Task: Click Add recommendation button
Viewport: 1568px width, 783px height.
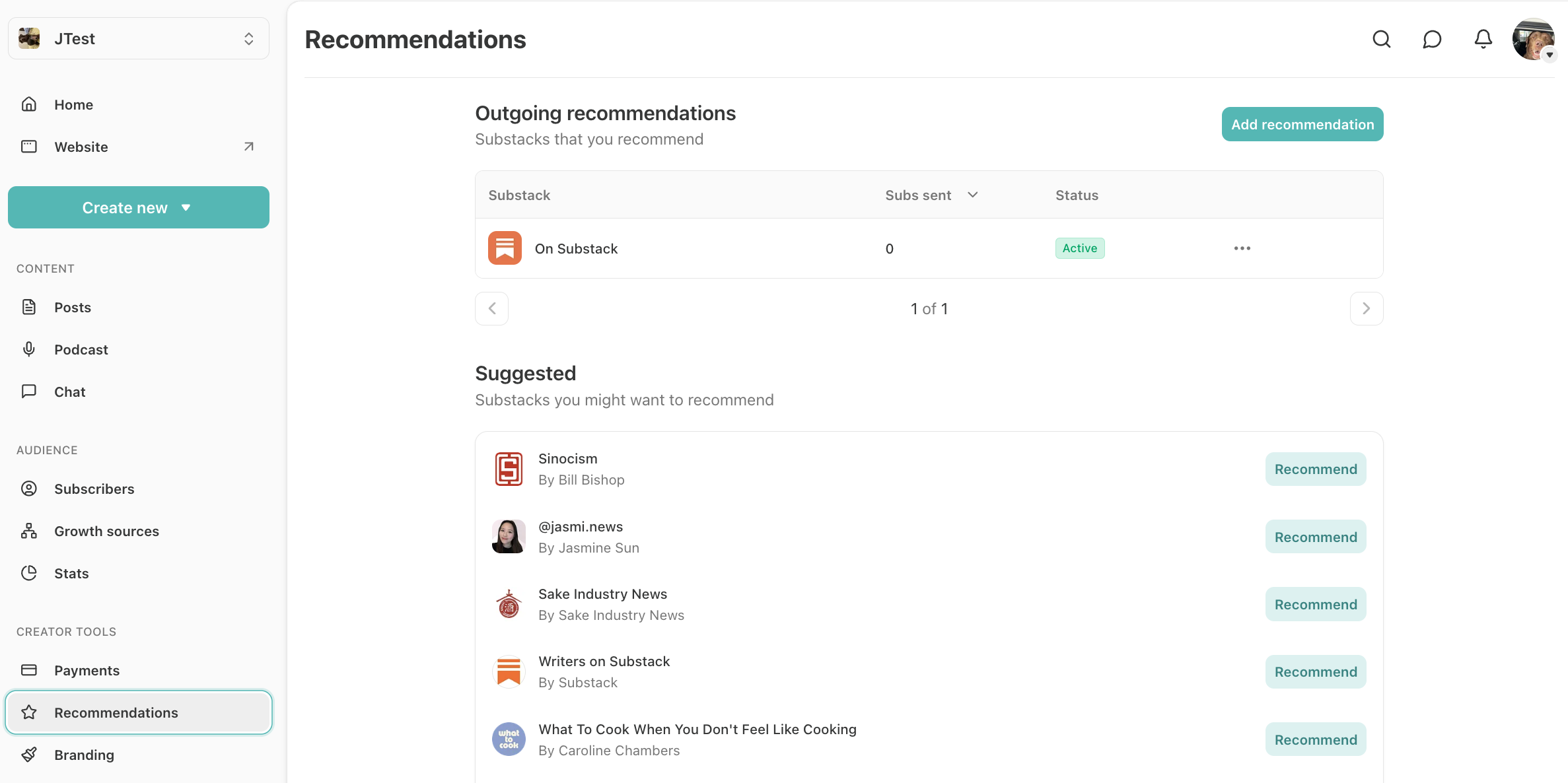Action: tap(1302, 124)
